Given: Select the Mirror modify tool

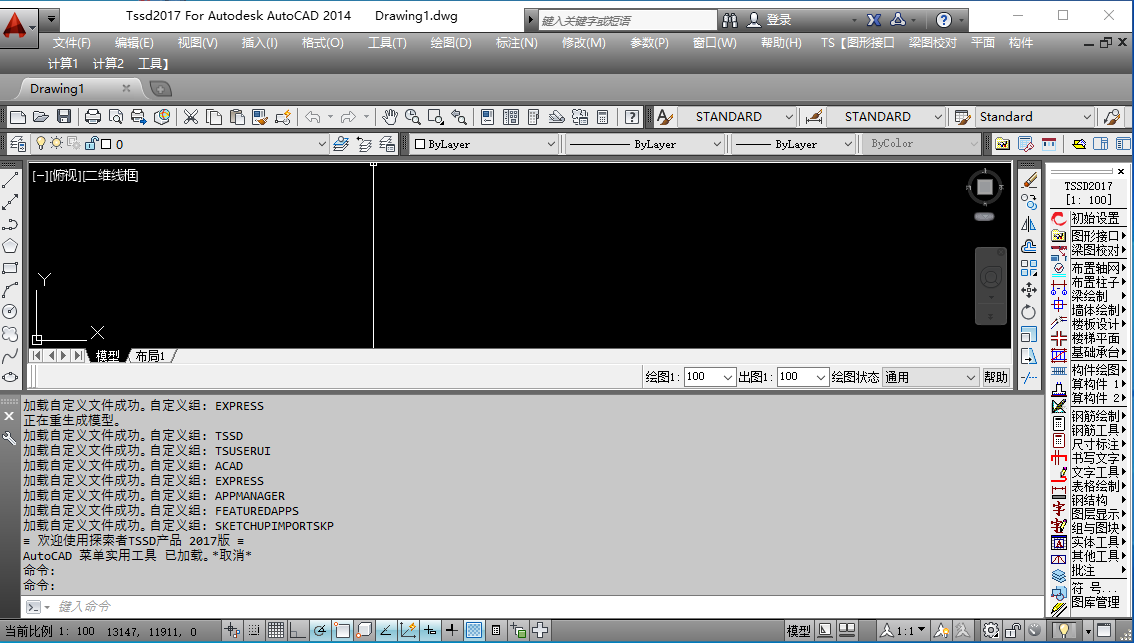Looking at the screenshot, I should click(1029, 224).
